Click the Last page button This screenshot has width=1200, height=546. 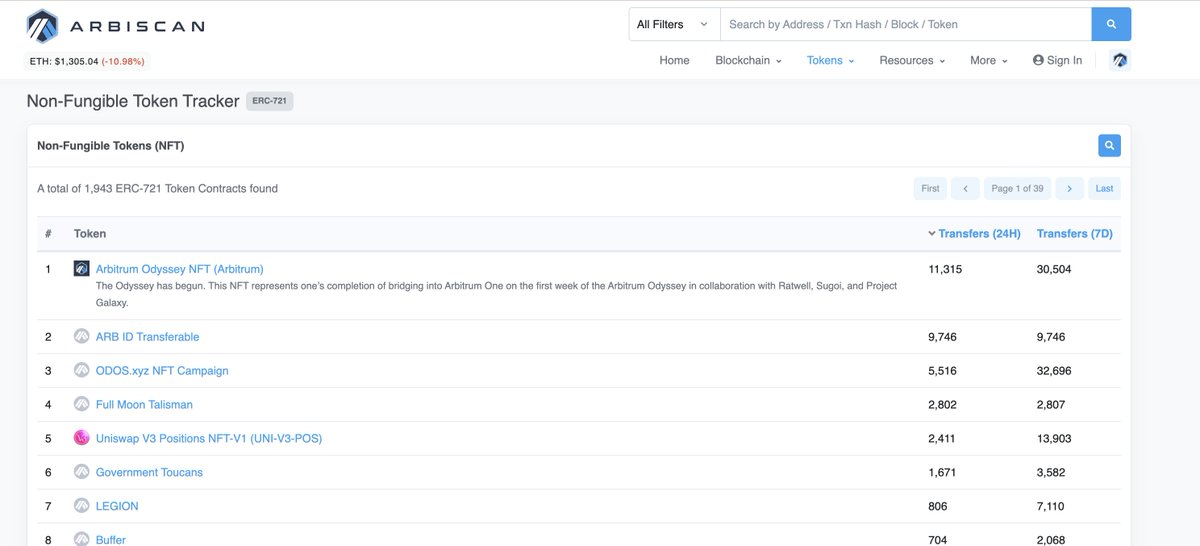pyautogui.click(x=1104, y=188)
